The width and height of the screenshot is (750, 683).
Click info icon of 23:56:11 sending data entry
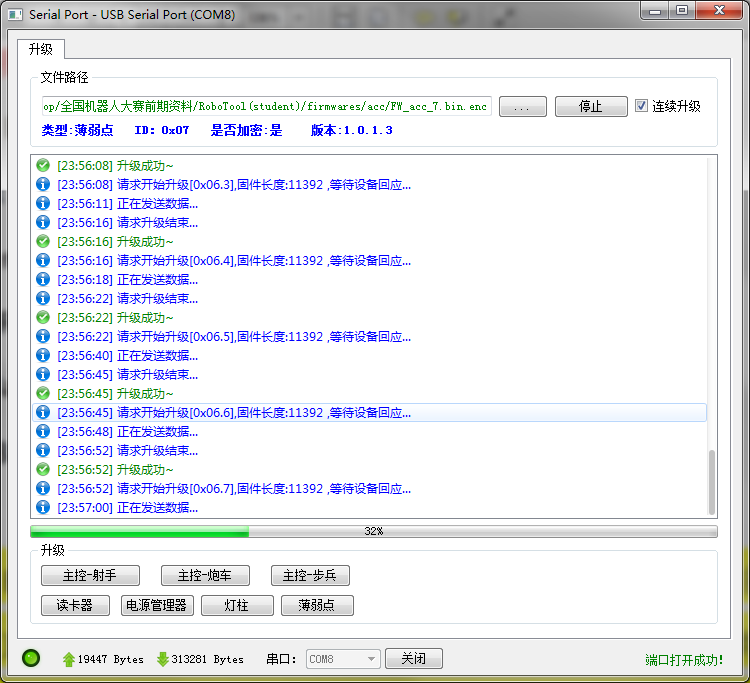point(43,203)
